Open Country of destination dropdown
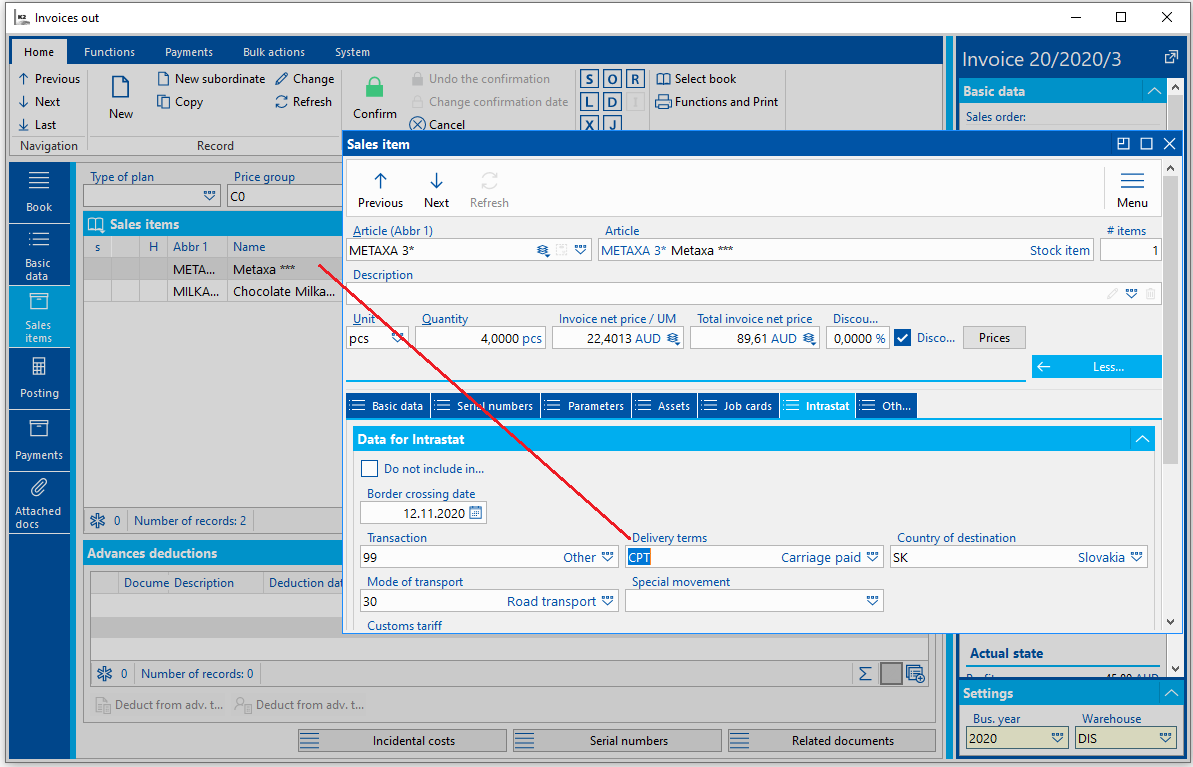Viewport: 1193px width, 767px height. [x=1136, y=557]
